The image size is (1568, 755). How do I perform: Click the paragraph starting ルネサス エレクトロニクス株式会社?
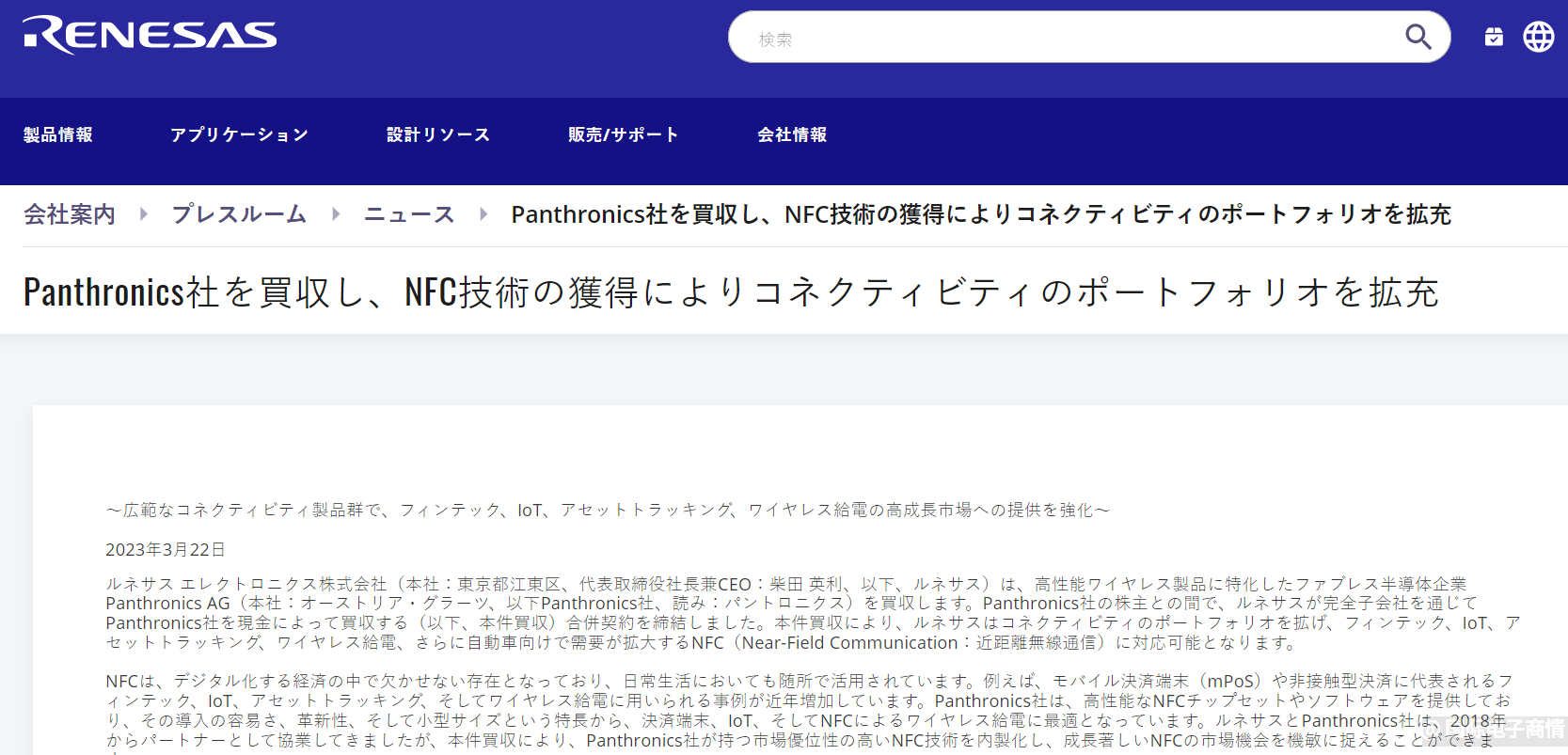pyautogui.click(x=813, y=613)
